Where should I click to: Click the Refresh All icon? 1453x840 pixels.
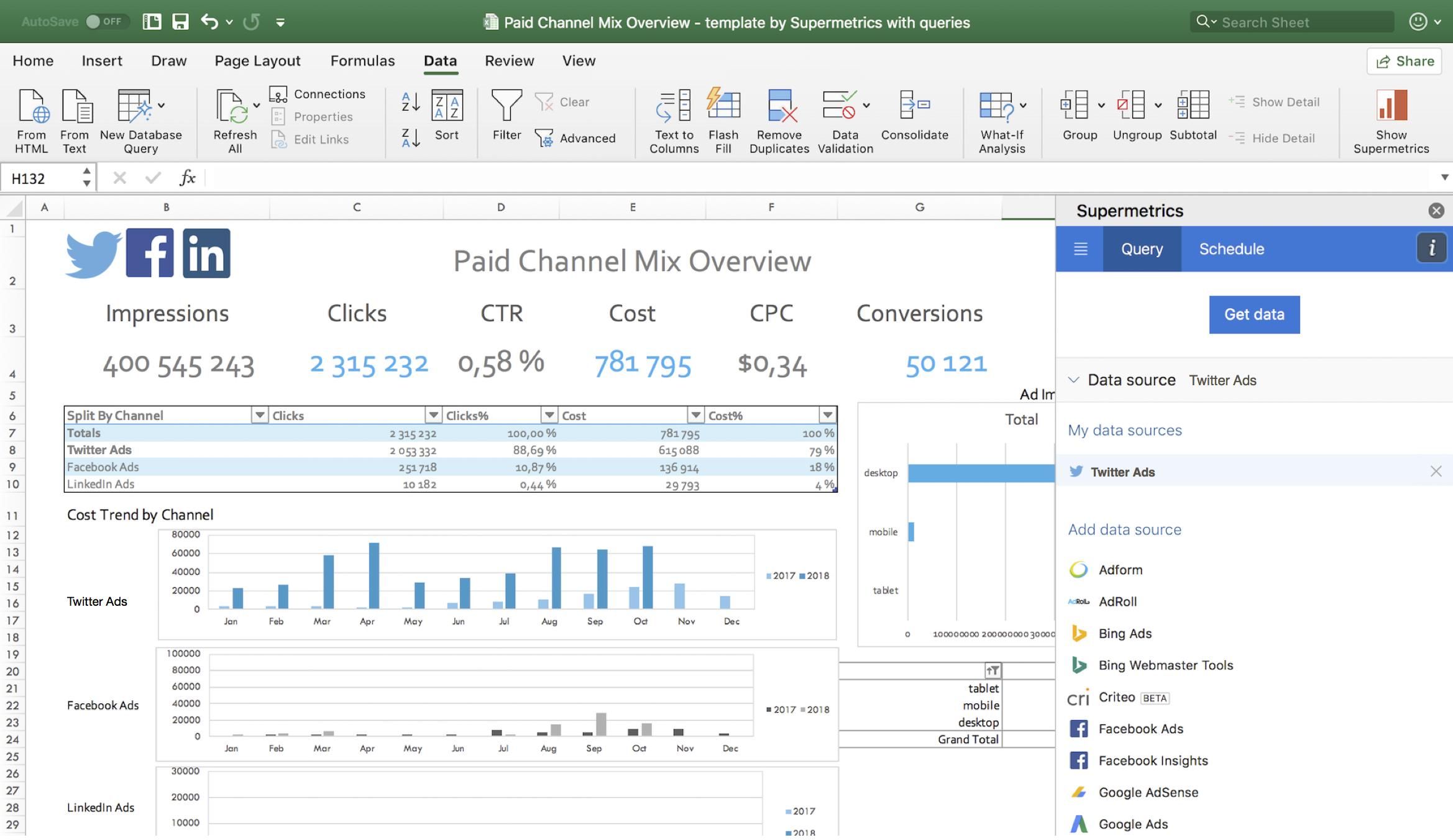(x=232, y=107)
